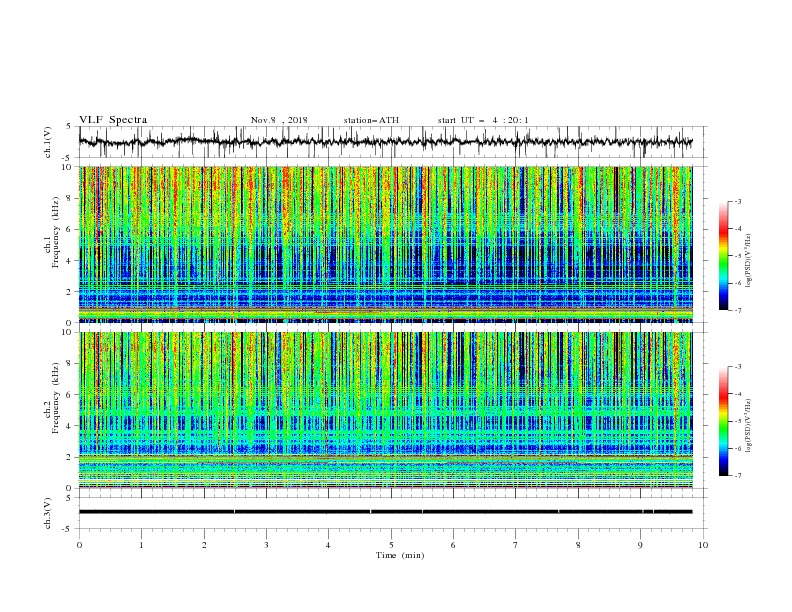This screenshot has width=792, height=612.
Task: Click the log(PSD) label beside ch.2 colorbar
Action: click(749, 425)
